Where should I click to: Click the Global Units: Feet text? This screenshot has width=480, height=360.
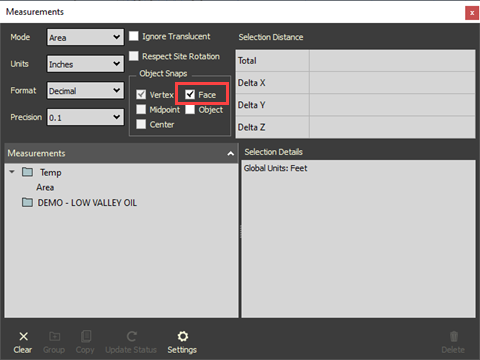(275, 168)
